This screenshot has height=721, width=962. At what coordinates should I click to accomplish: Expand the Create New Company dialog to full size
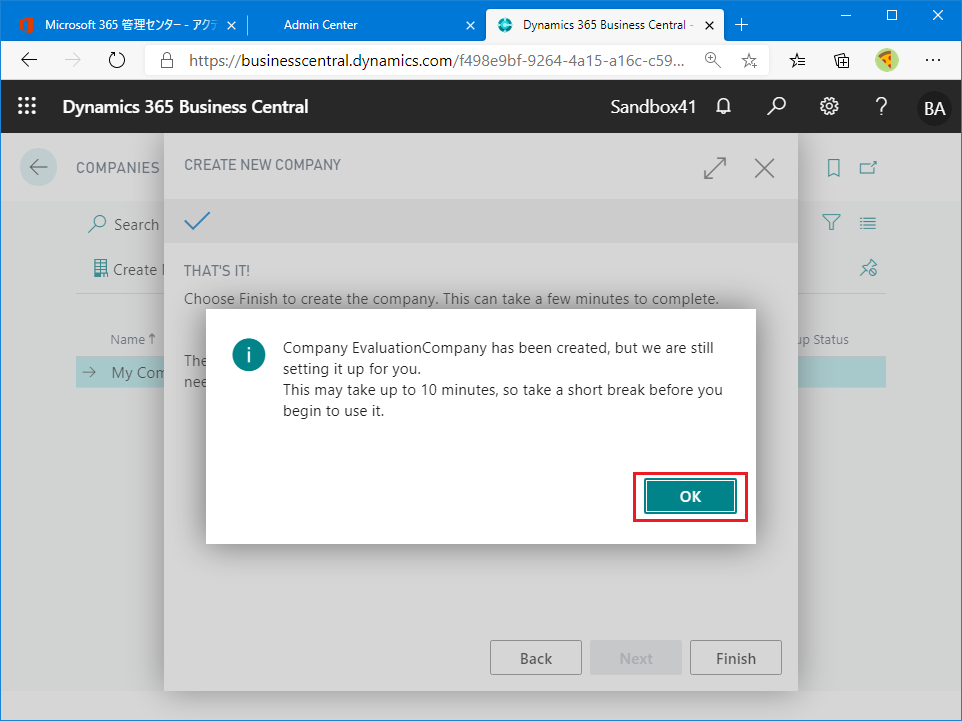[715, 168]
